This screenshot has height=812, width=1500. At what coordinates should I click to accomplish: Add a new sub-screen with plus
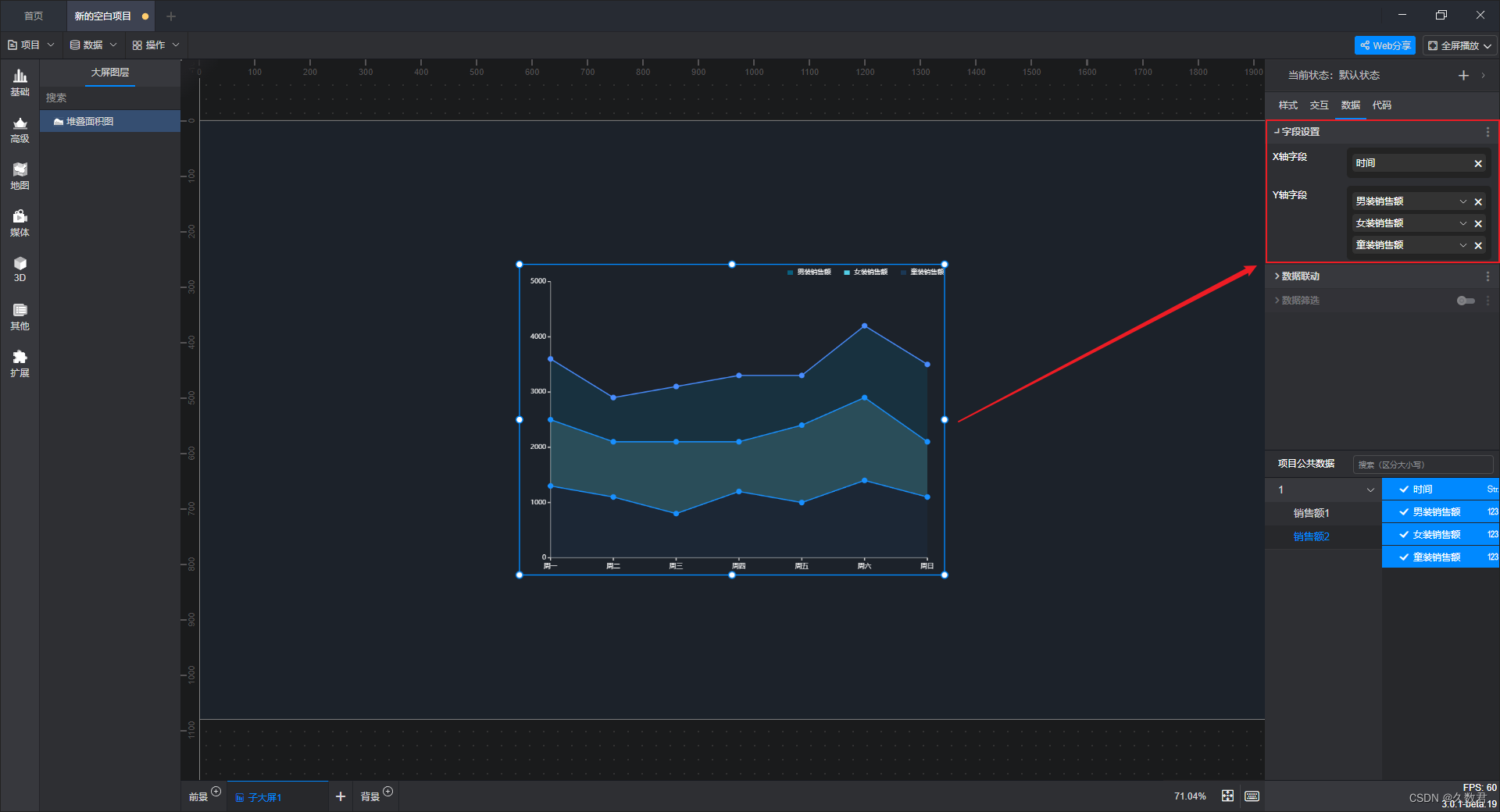341,796
